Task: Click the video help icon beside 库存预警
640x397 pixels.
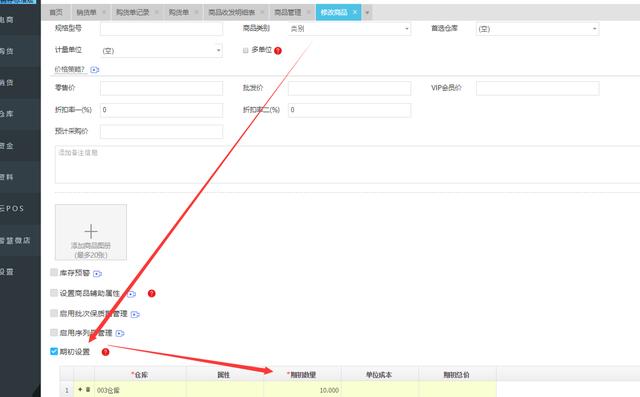Action: [x=97, y=274]
